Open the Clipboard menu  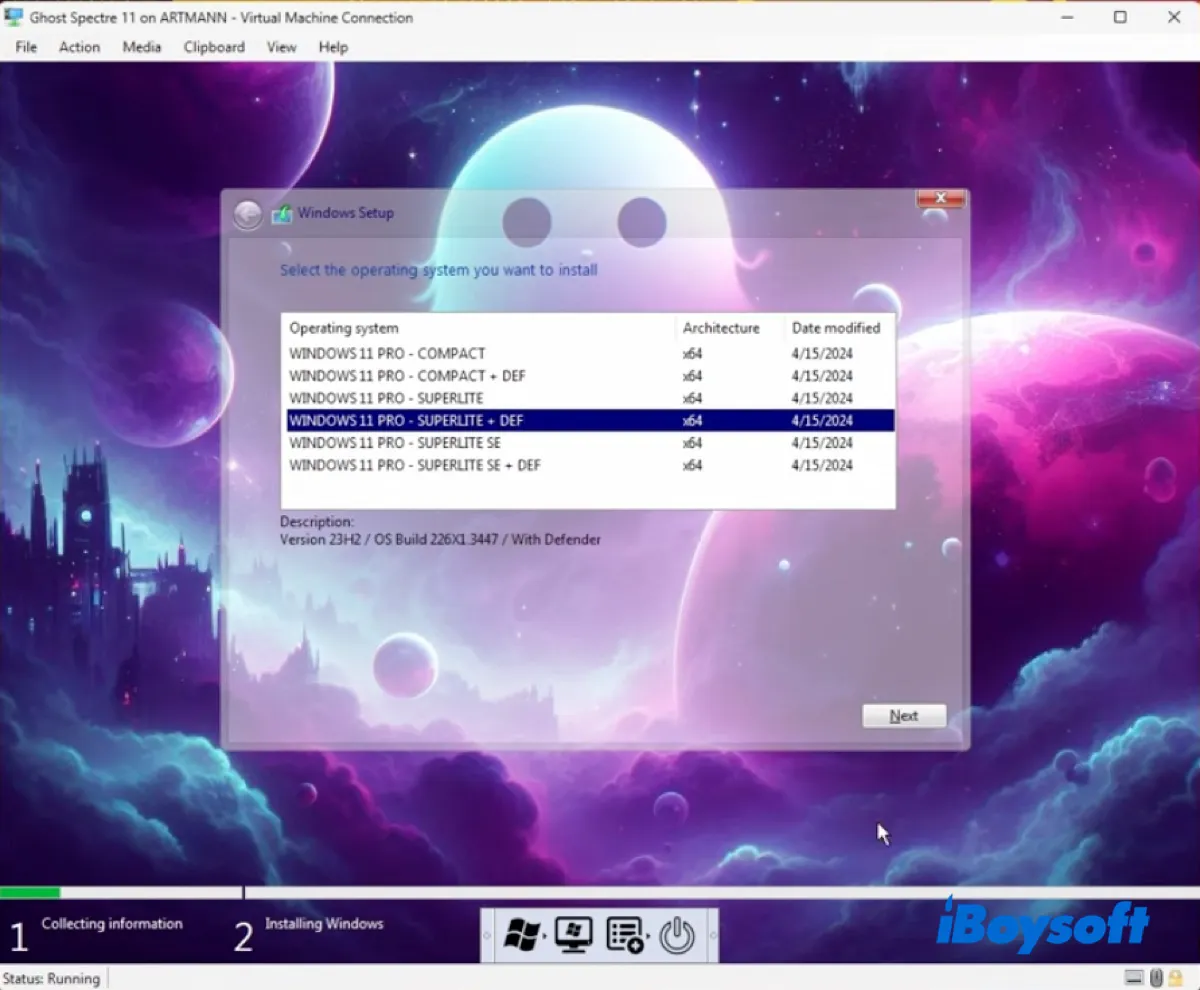213,47
